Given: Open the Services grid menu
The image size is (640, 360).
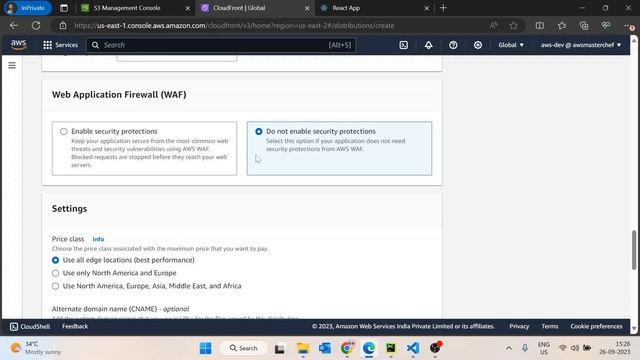Looking at the screenshot, I should coord(47,45).
